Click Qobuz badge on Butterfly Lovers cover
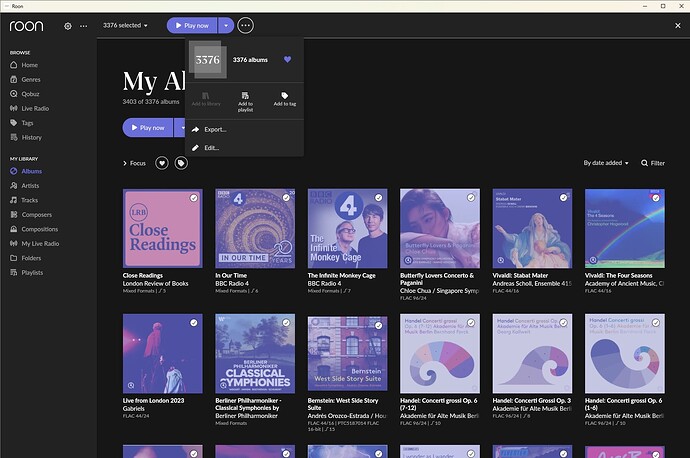Screen dimensions: 690x458 [408, 260]
